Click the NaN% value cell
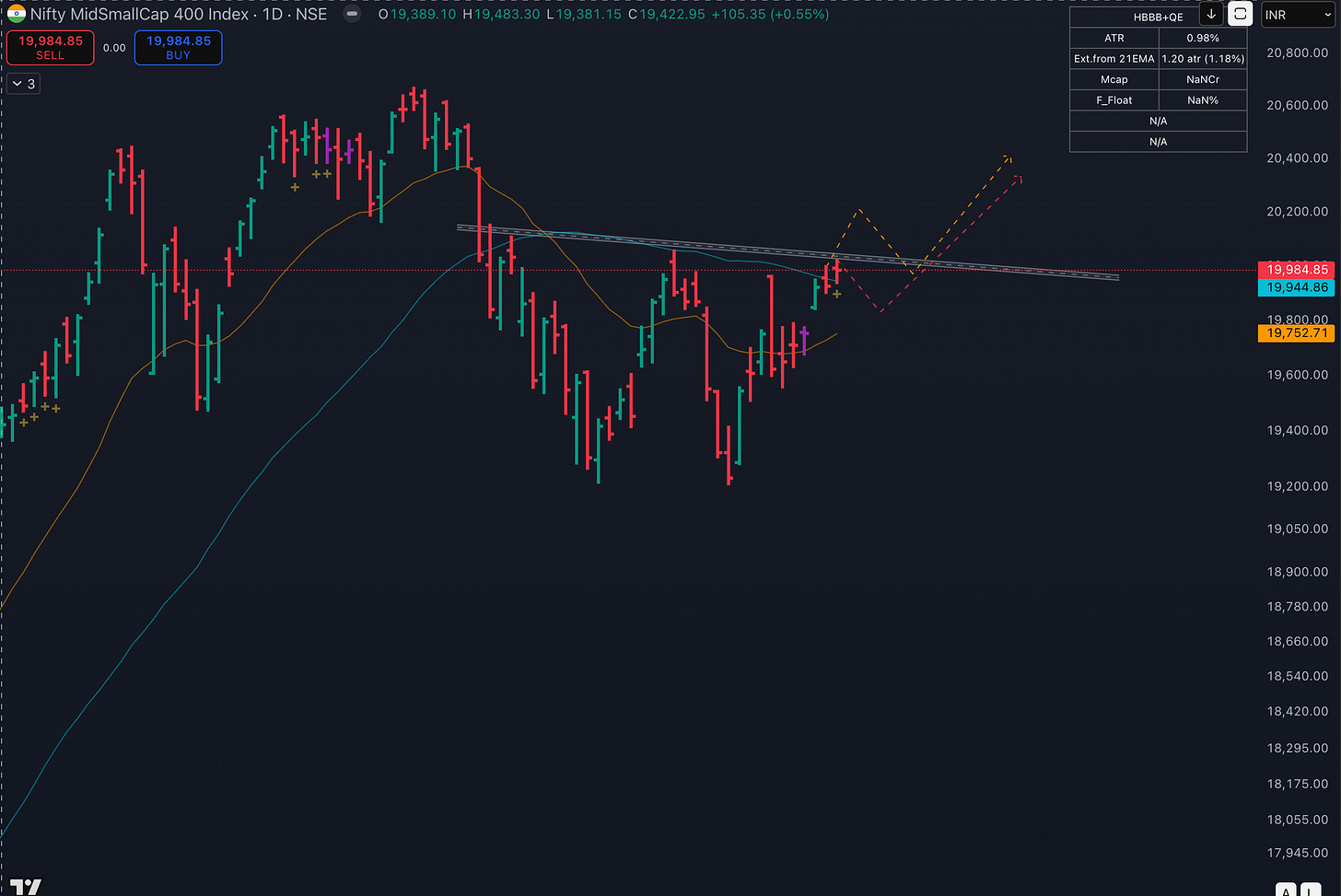Viewport: 1341px width, 896px height. pyautogui.click(x=1203, y=100)
